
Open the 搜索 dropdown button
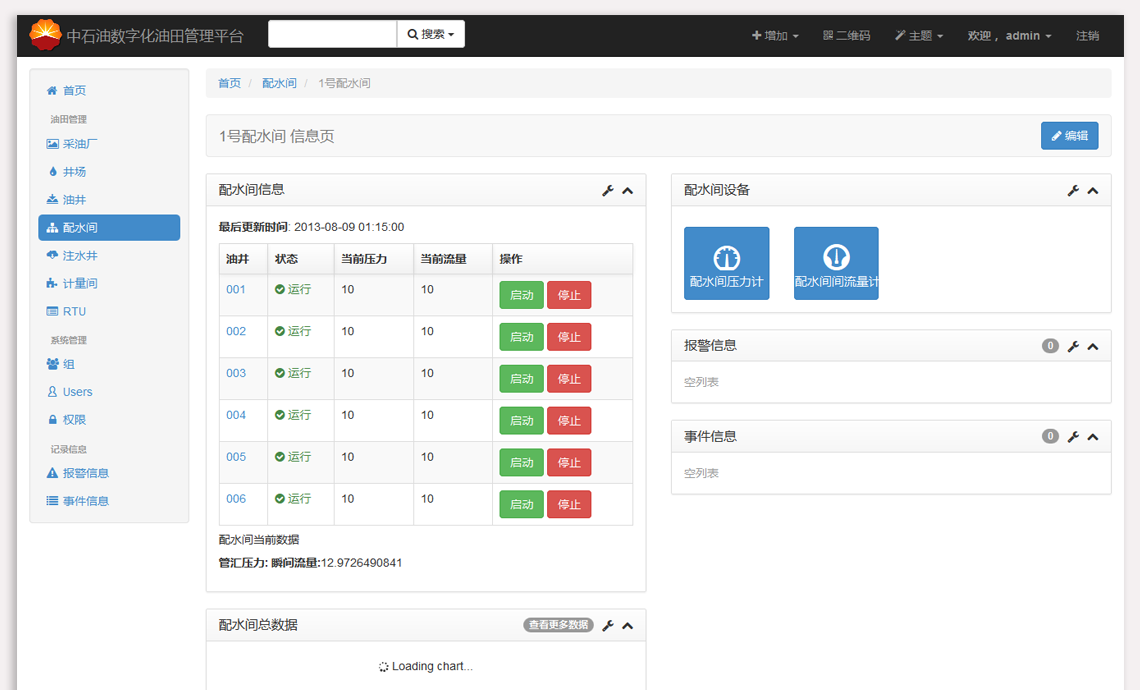click(431, 34)
